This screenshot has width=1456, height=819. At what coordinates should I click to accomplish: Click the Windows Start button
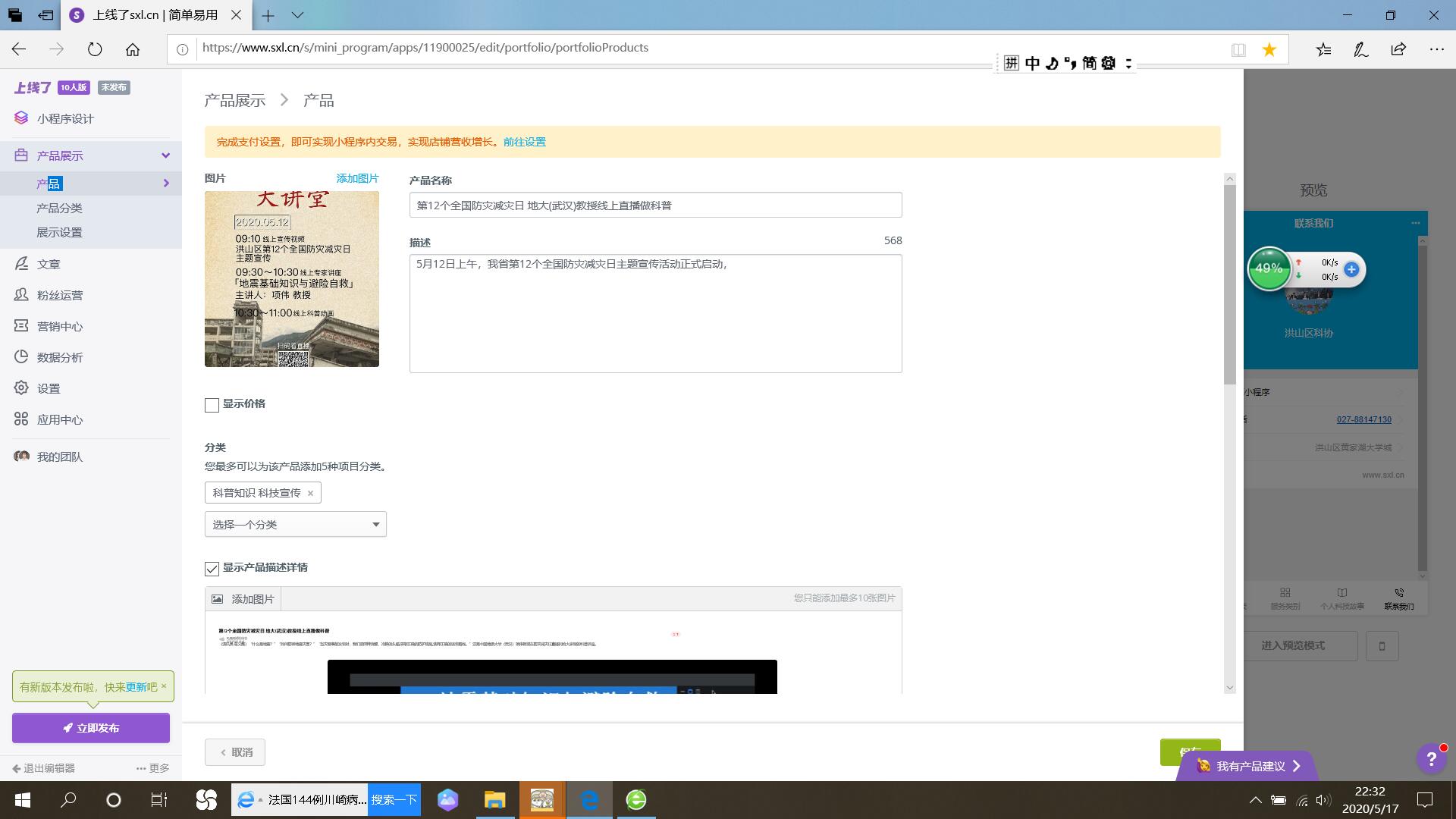click(x=22, y=800)
